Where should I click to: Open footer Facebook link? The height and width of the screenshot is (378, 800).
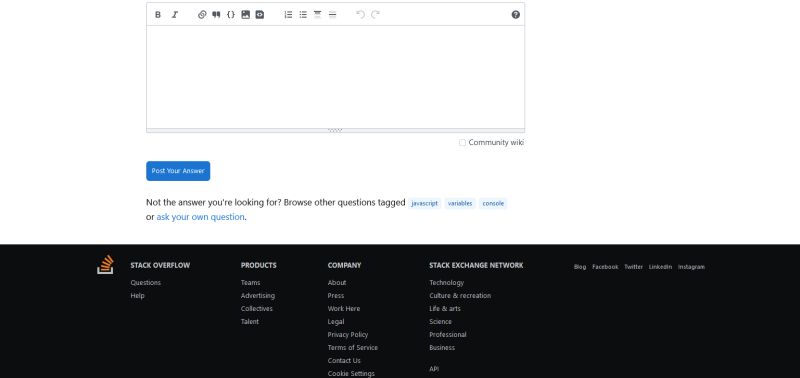pos(605,267)
